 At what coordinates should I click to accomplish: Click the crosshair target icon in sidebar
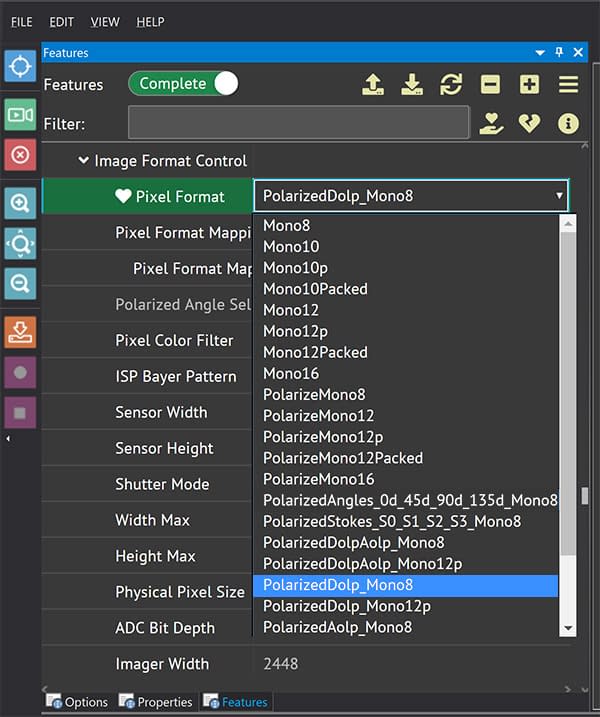coord(20,67)
